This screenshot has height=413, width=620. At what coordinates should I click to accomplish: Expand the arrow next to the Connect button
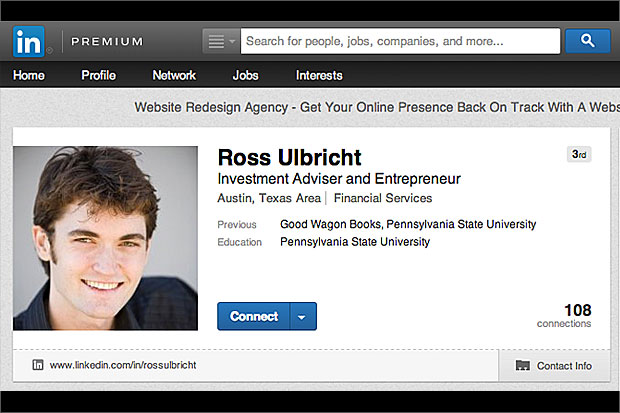pos(302,317)
